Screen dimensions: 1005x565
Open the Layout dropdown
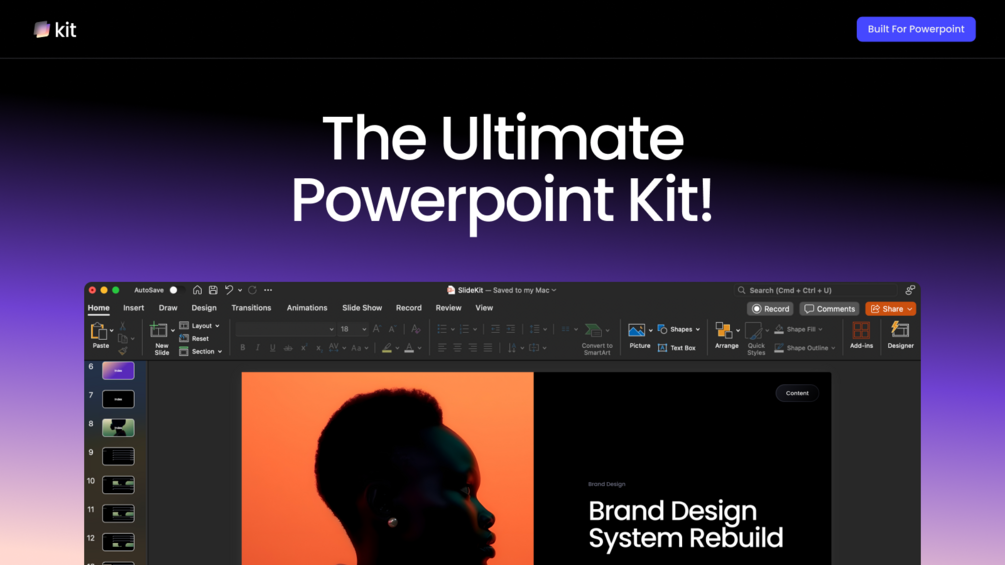click(200, 325)
